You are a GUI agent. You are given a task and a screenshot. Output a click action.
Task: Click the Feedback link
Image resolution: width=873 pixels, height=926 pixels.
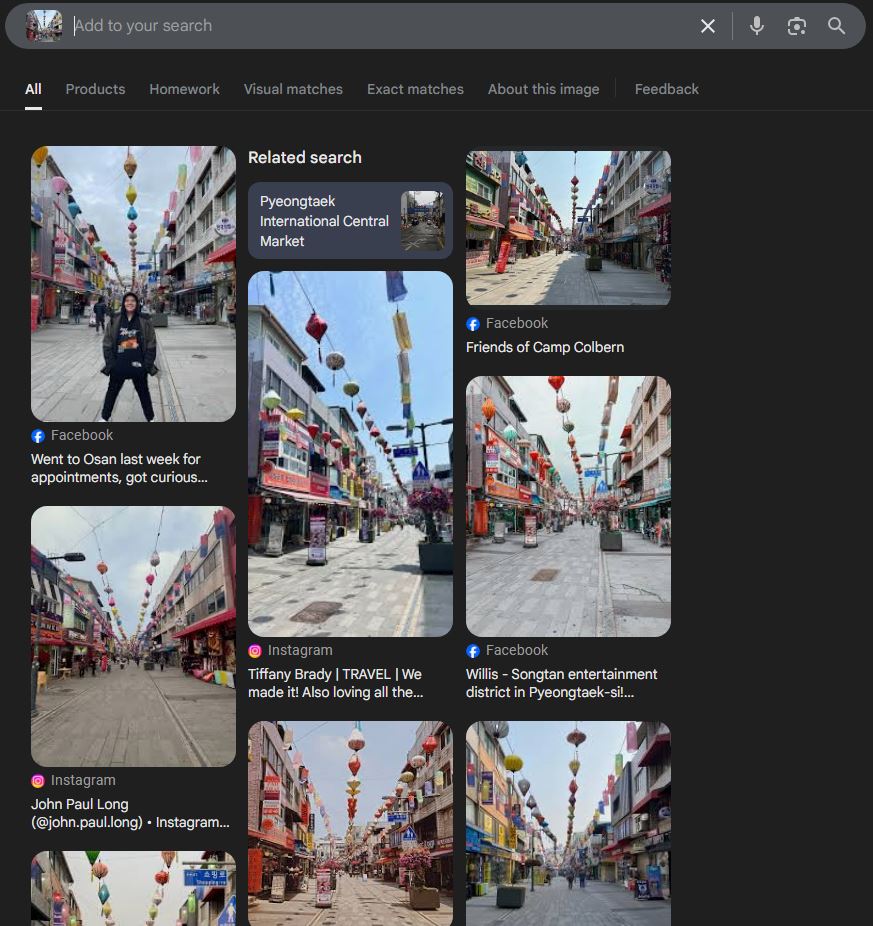(666, 89)
